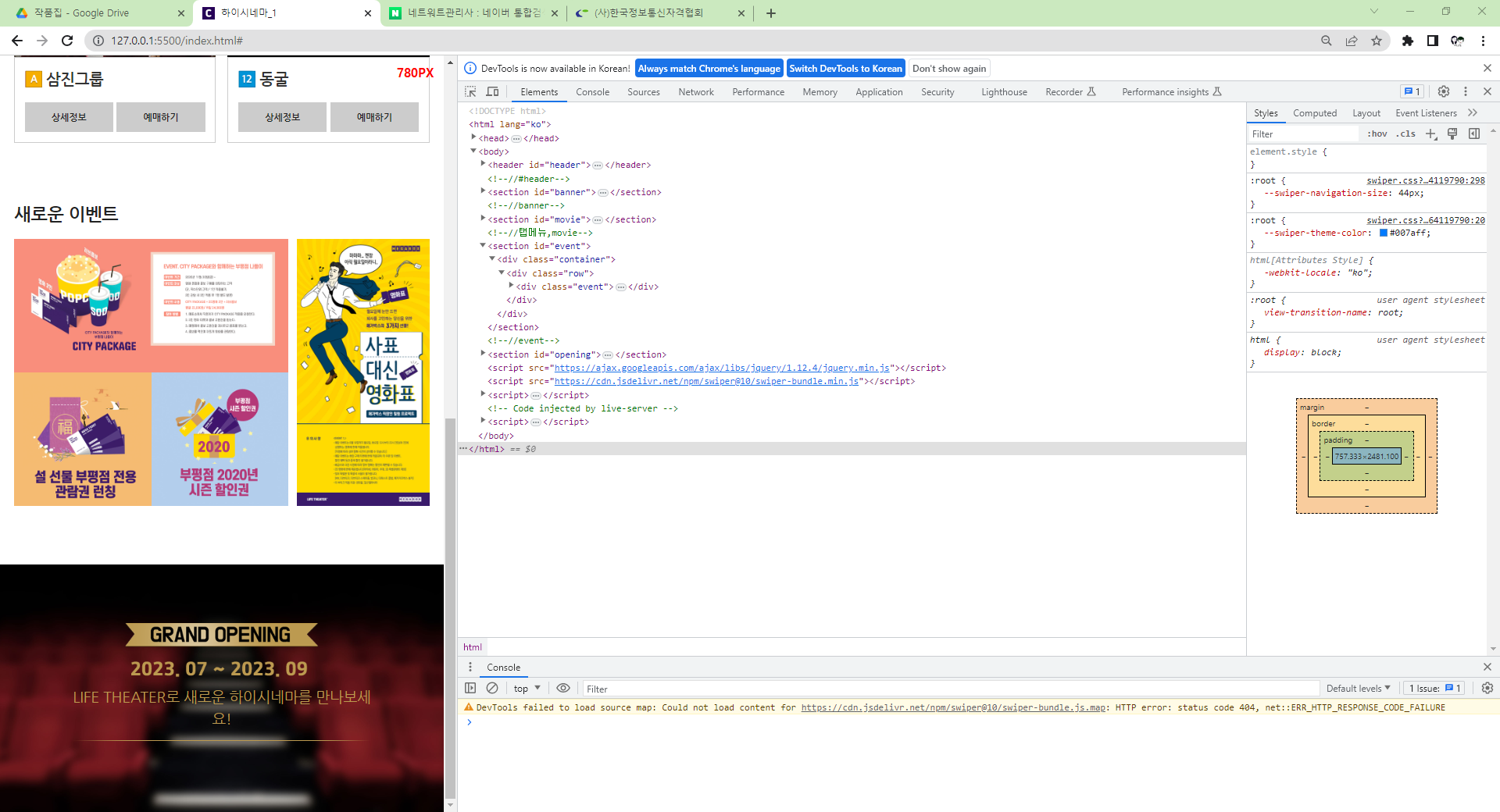Open the Lighthouse tab
1500x812 pixels.
[1004, 91]
